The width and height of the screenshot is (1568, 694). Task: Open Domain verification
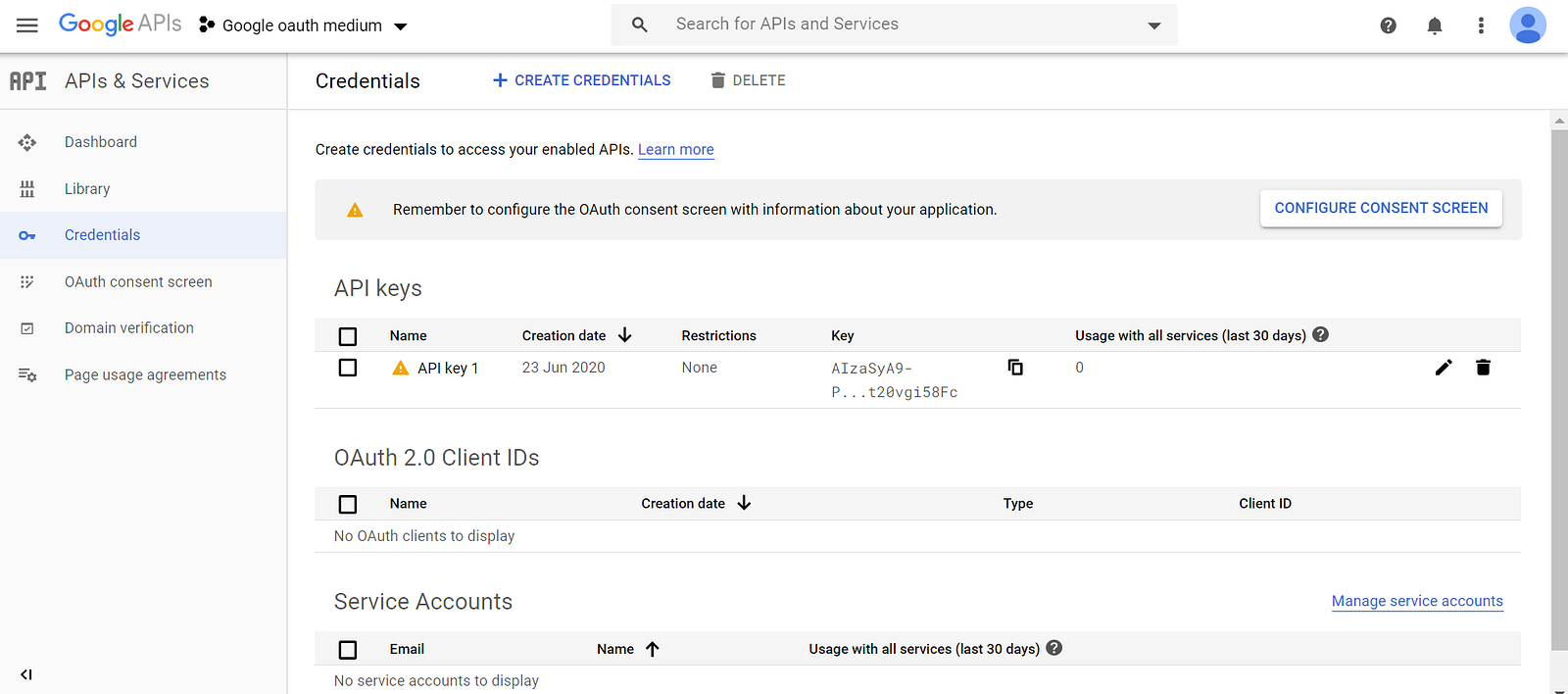click(x=129, y=328)
